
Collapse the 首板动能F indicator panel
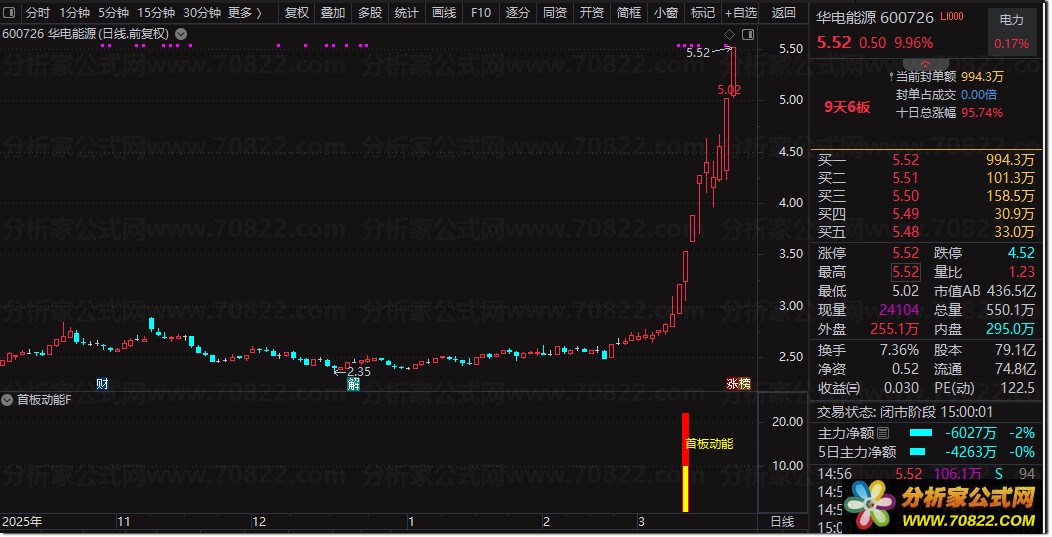[x=7, y=400]
